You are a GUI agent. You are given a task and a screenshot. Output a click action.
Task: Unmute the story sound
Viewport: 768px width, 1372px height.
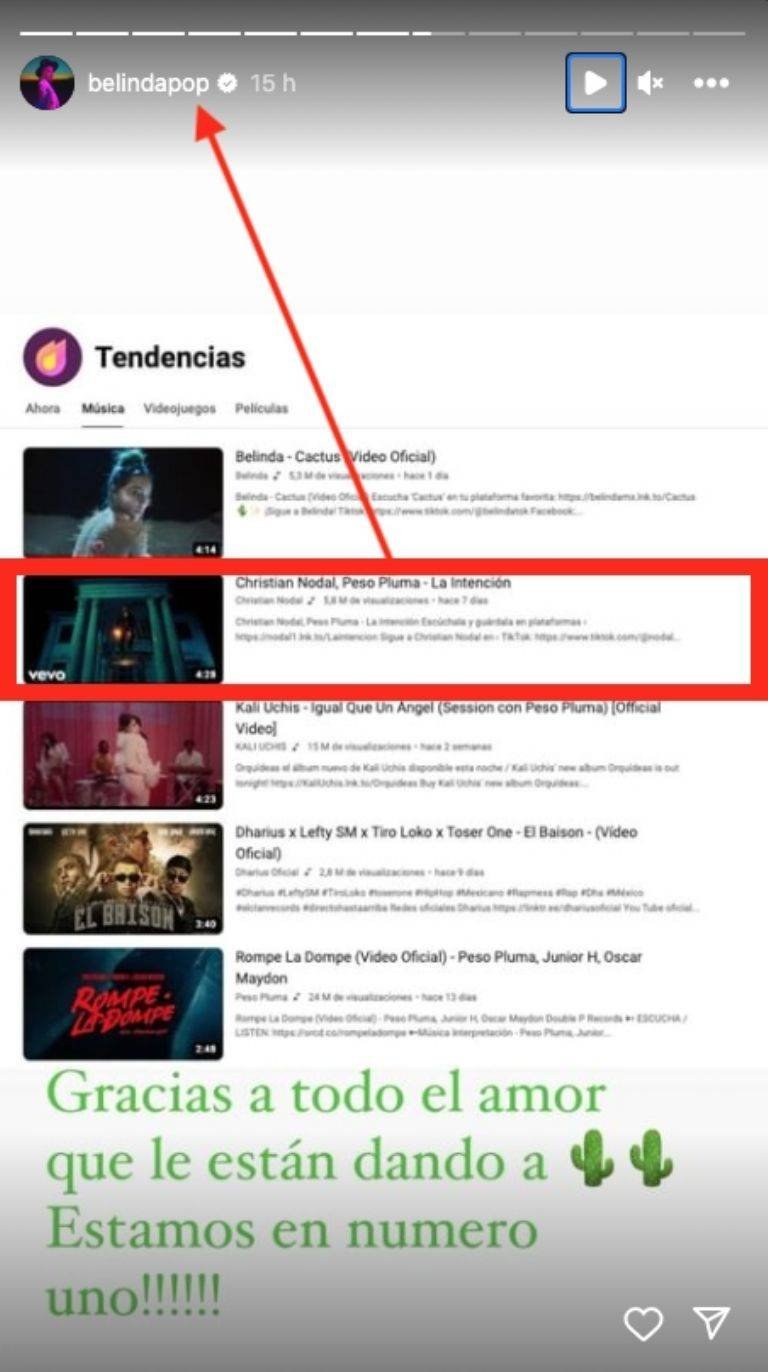pyautogui.click(x=651, y=83)
